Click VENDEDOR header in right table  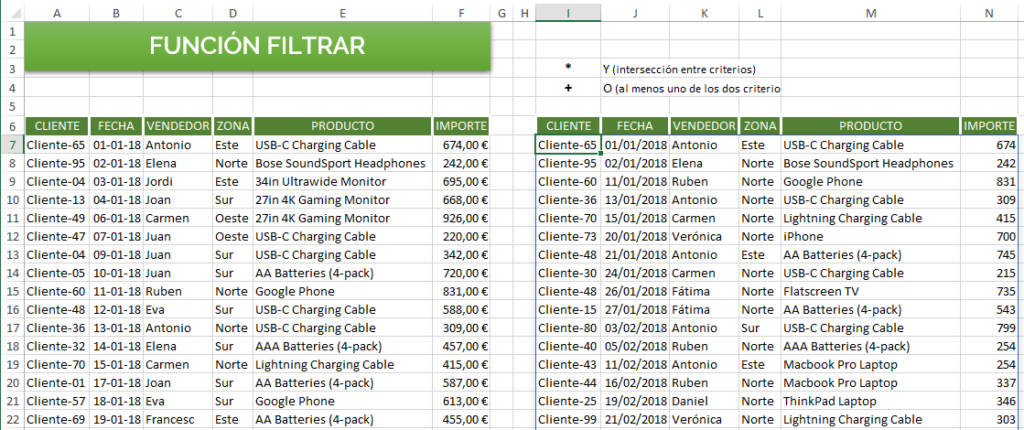(704, 126)
